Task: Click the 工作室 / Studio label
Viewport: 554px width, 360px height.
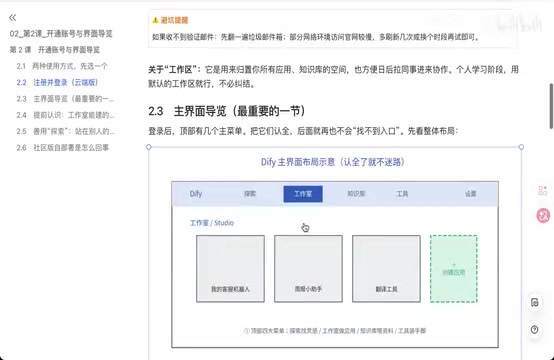Action: point(212,223)
